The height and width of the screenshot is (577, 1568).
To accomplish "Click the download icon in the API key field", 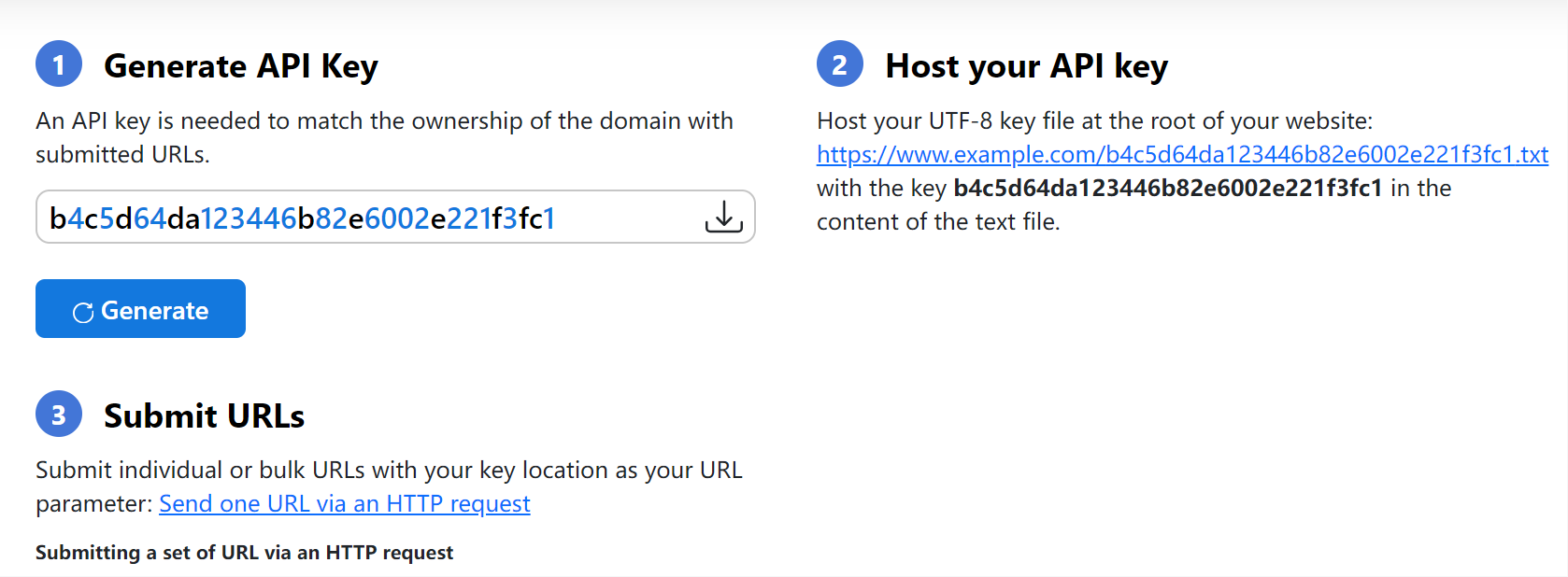I will 723,217.
